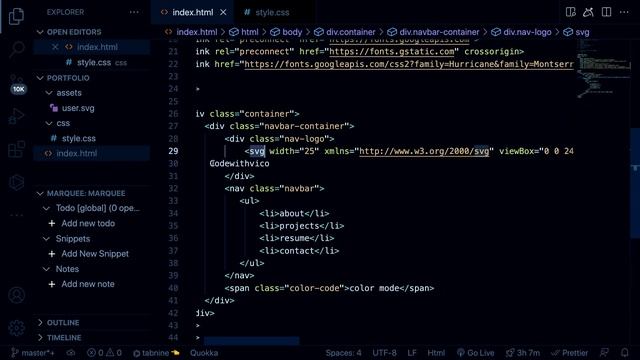
Task: Open Explorer's more actions ellipsis
Action: 134,12
